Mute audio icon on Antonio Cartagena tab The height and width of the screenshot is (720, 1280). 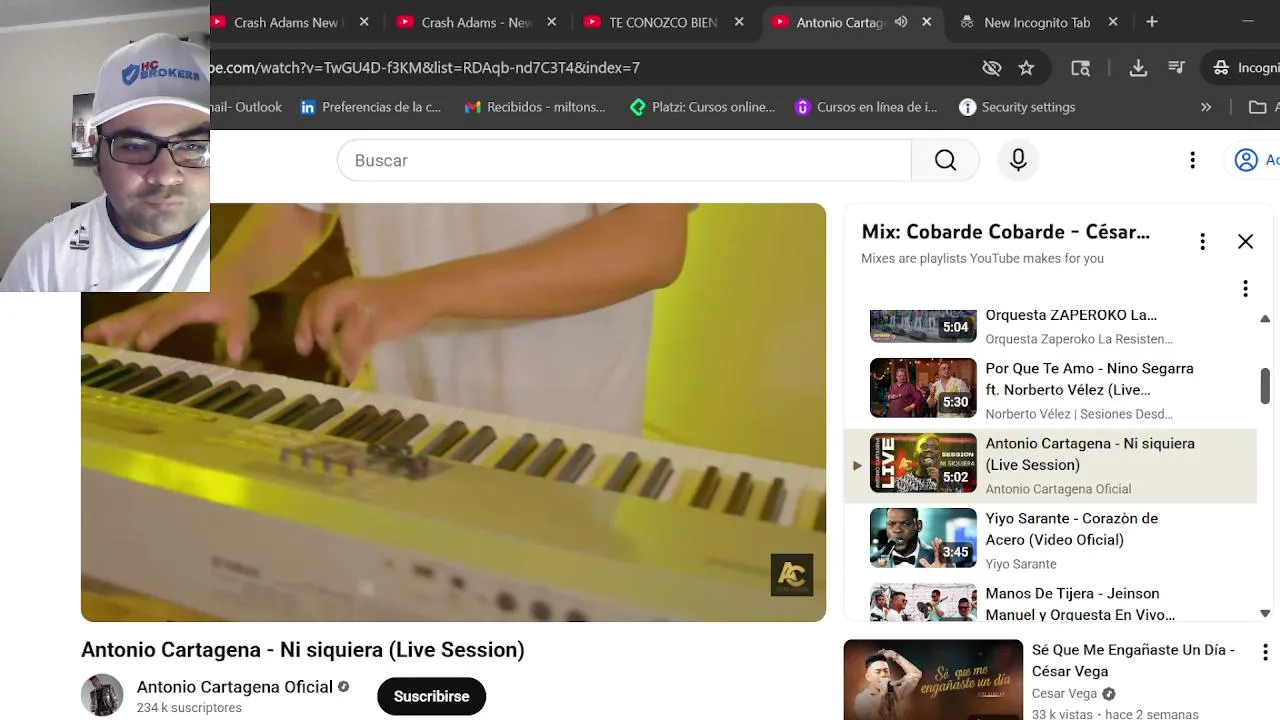tap(901, 22)
